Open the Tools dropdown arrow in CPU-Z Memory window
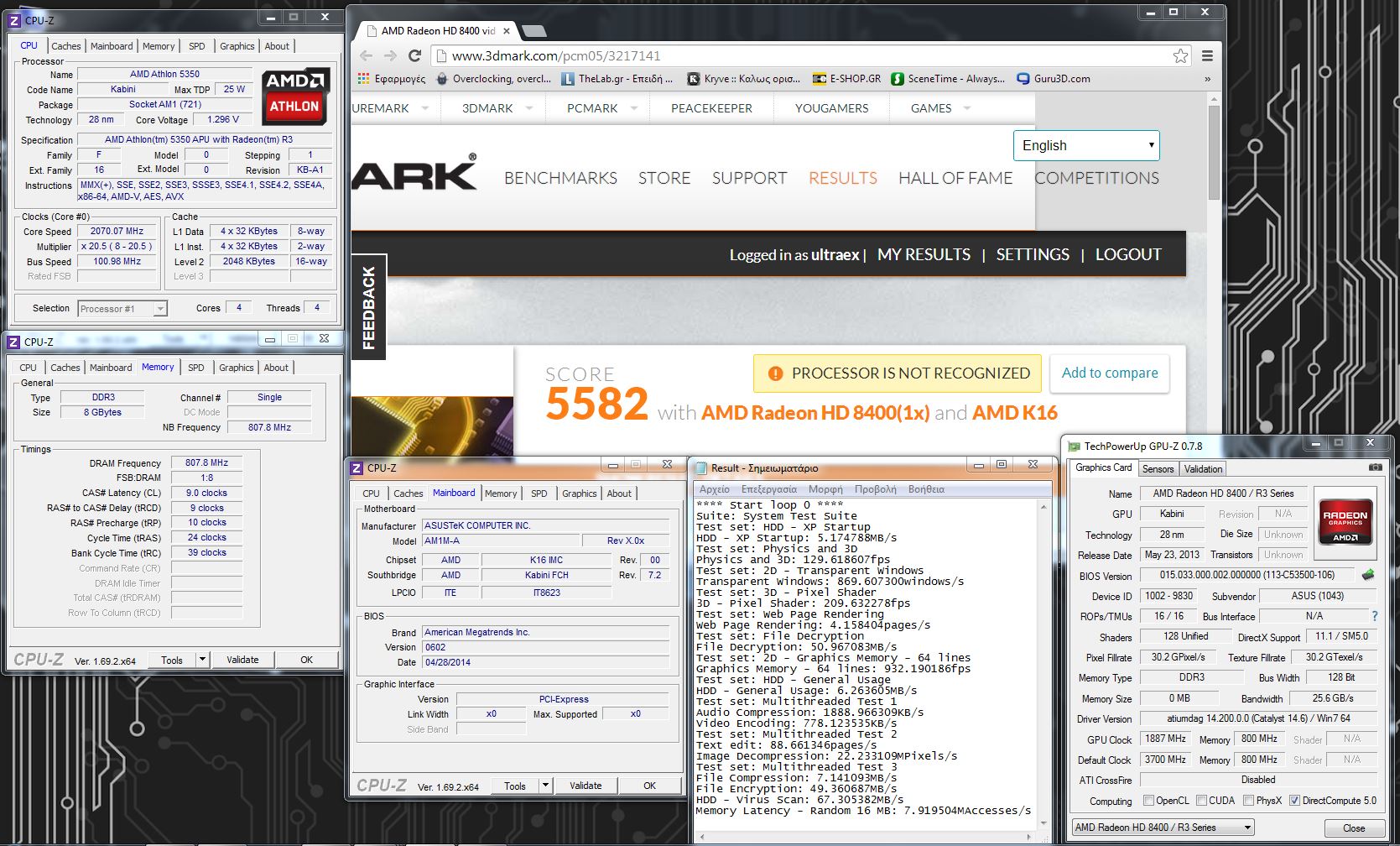 pos(202,660)
